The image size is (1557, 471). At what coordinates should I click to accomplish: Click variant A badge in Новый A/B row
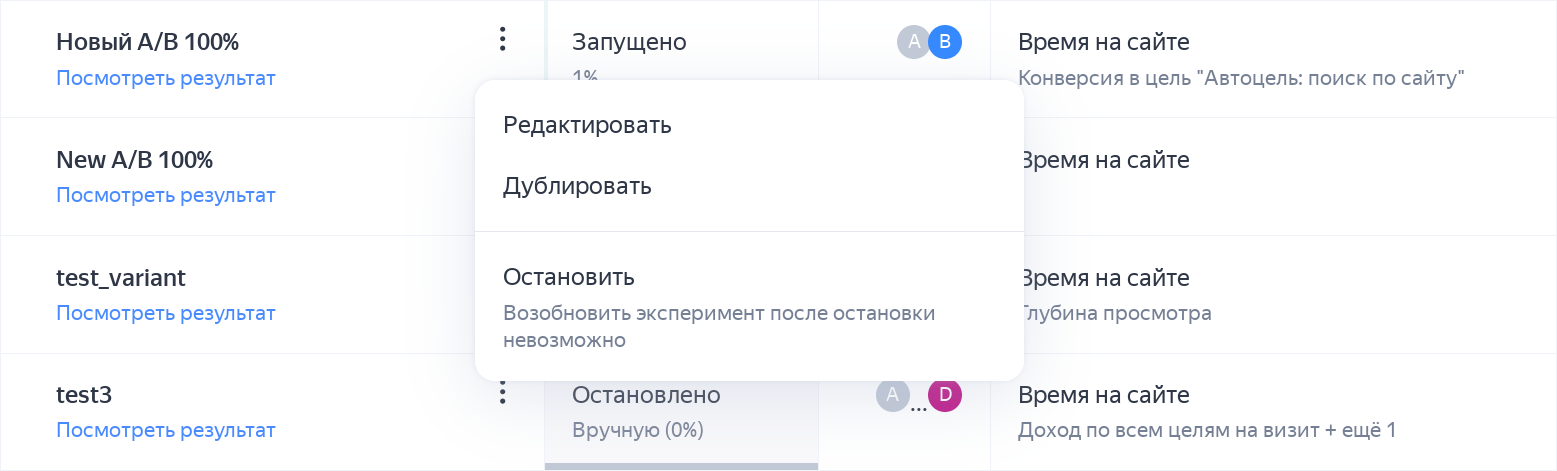coord(913,42)
